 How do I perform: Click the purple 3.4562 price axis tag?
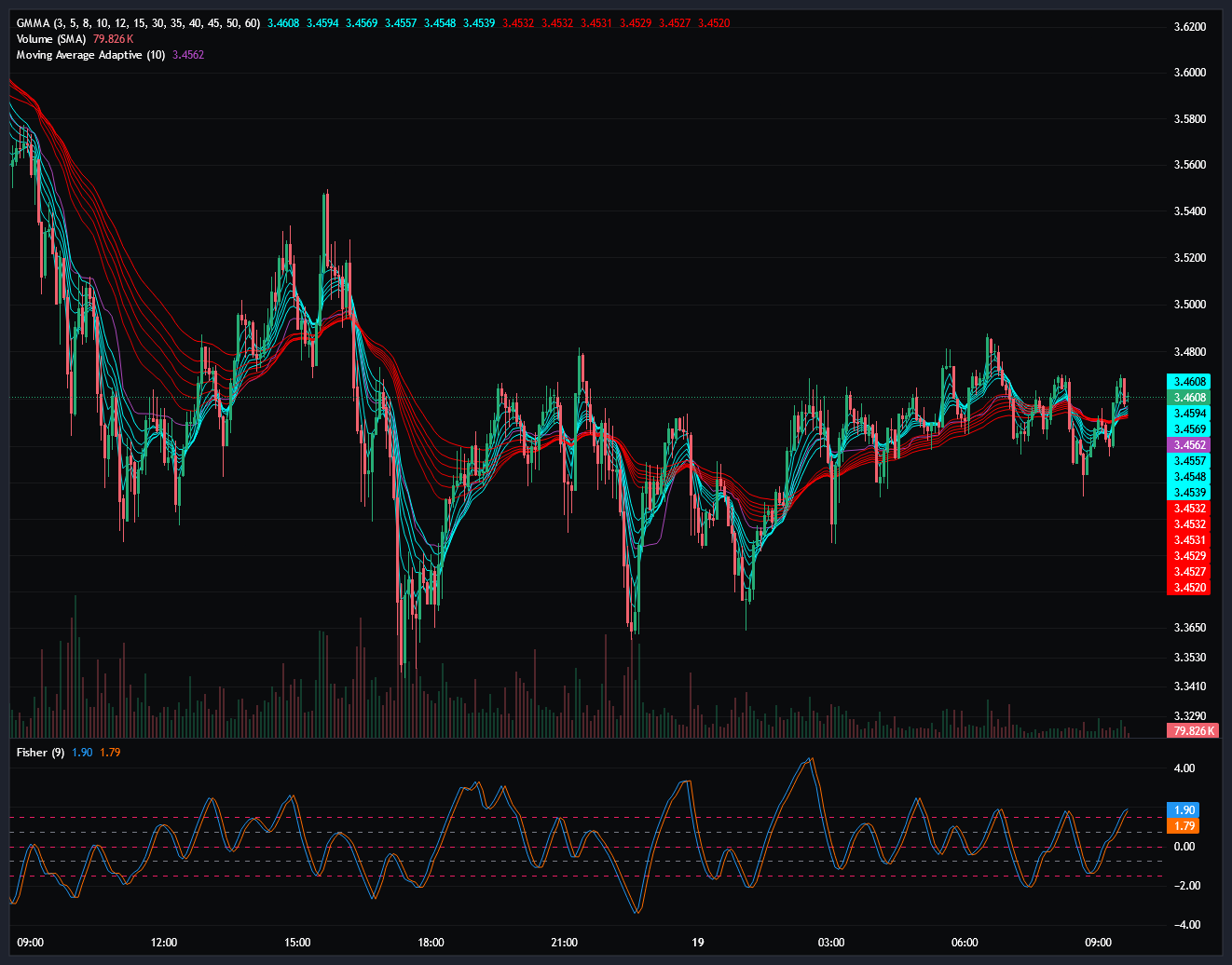[x=1188, y=445]
